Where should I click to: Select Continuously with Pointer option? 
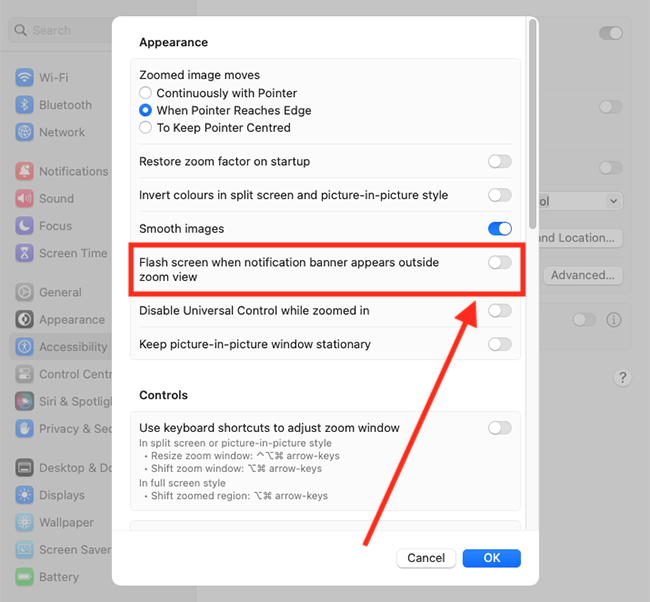145,93
